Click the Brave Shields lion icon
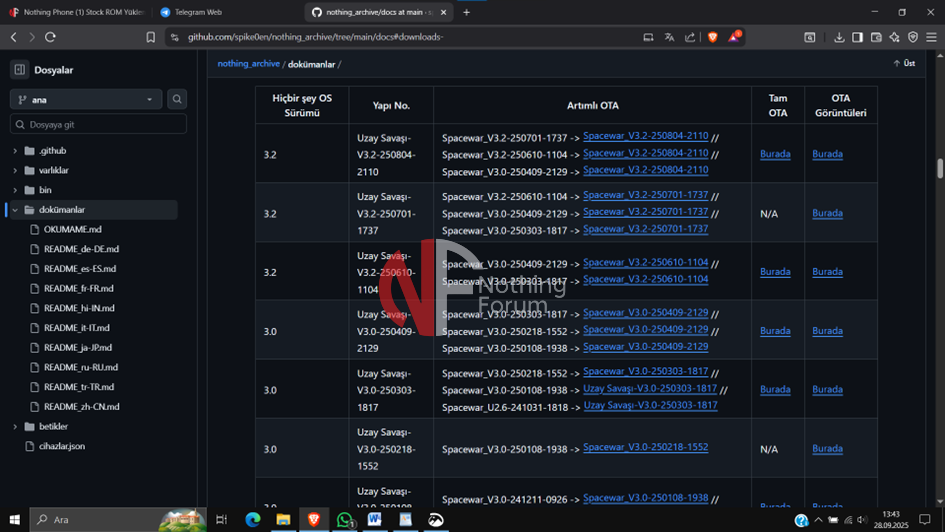The height and width of the screenshot is (532, 945). point(713,37)
